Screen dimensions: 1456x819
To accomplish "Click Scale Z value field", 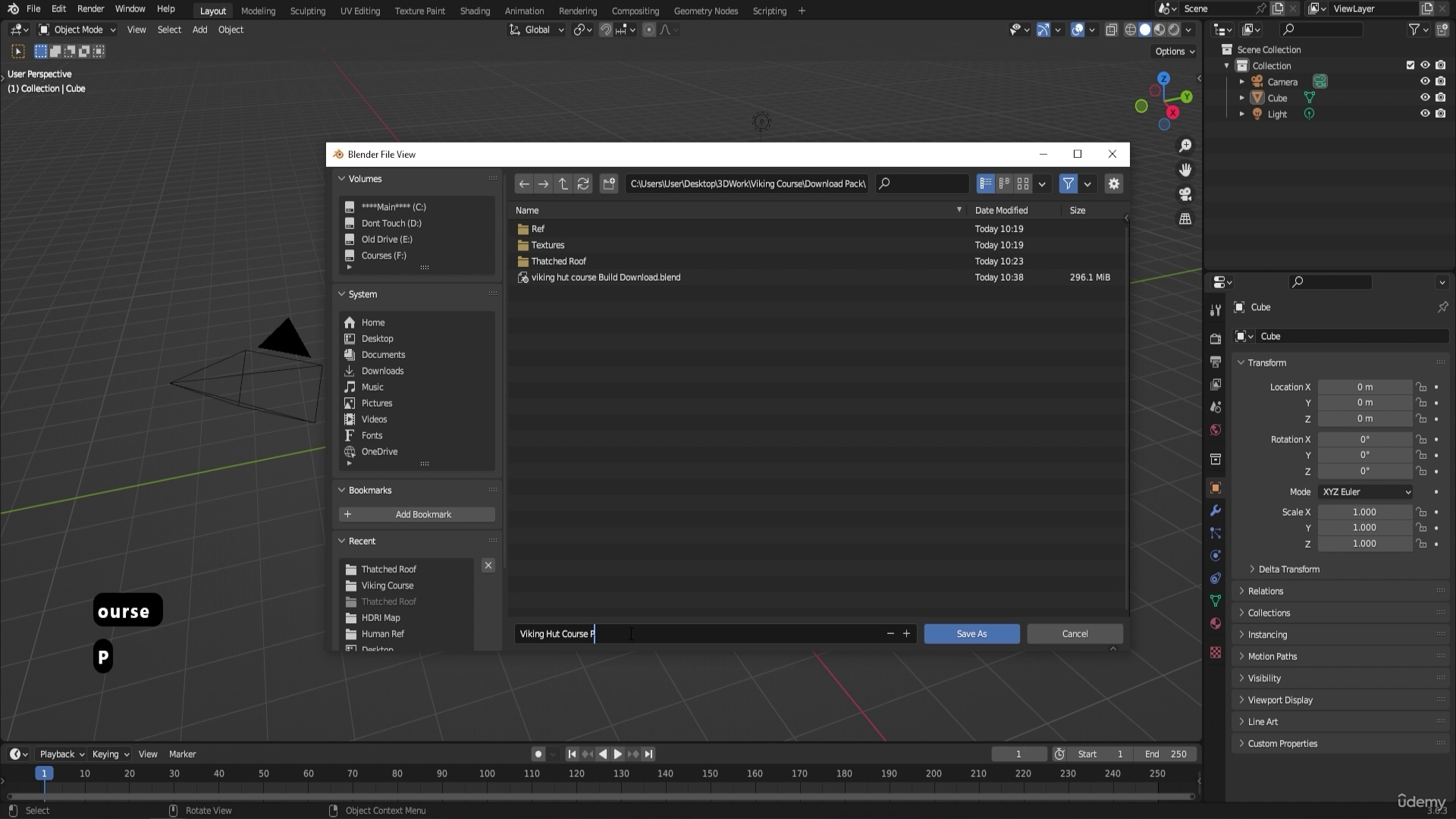I will 1364,544.
